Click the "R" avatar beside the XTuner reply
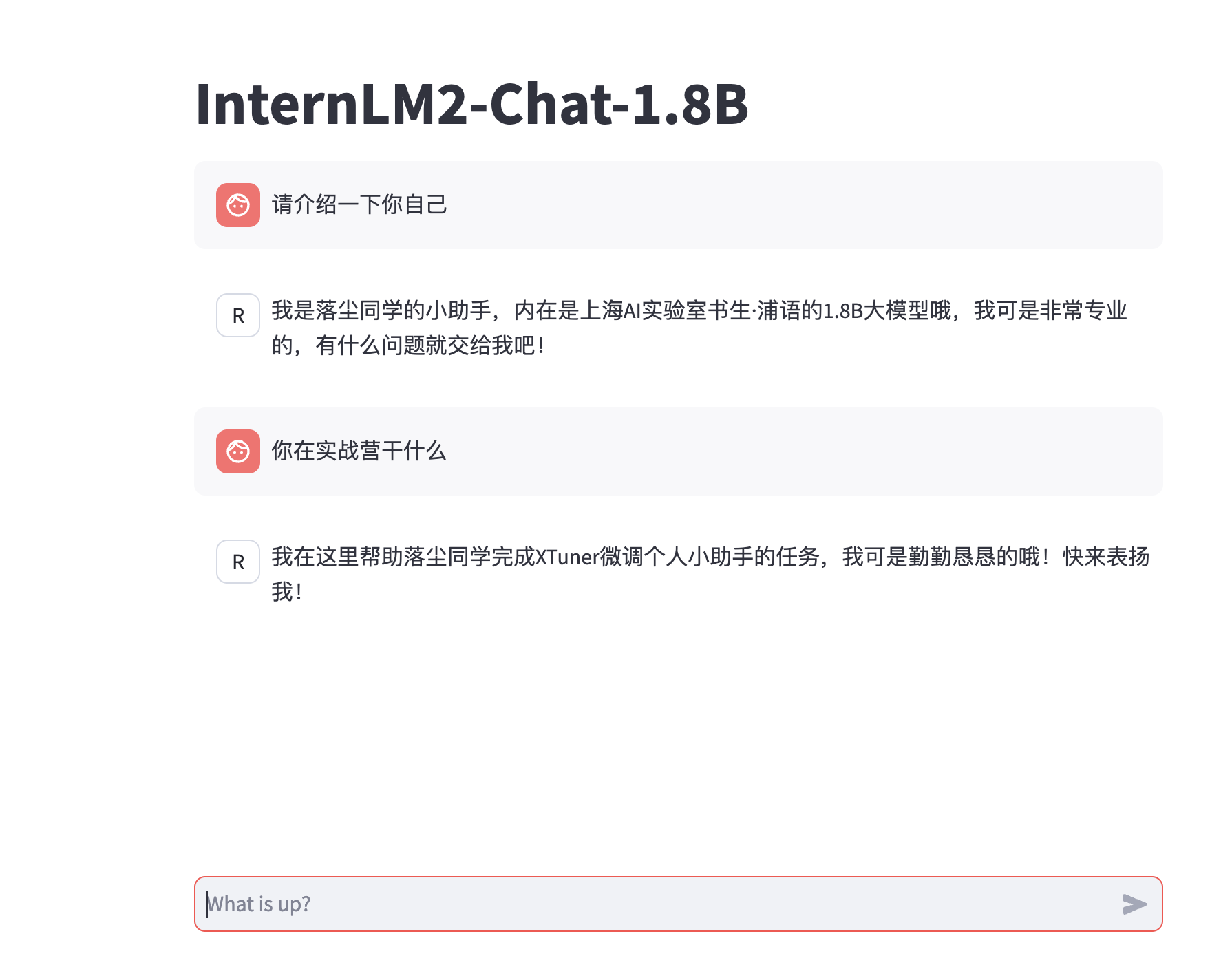 238,562
